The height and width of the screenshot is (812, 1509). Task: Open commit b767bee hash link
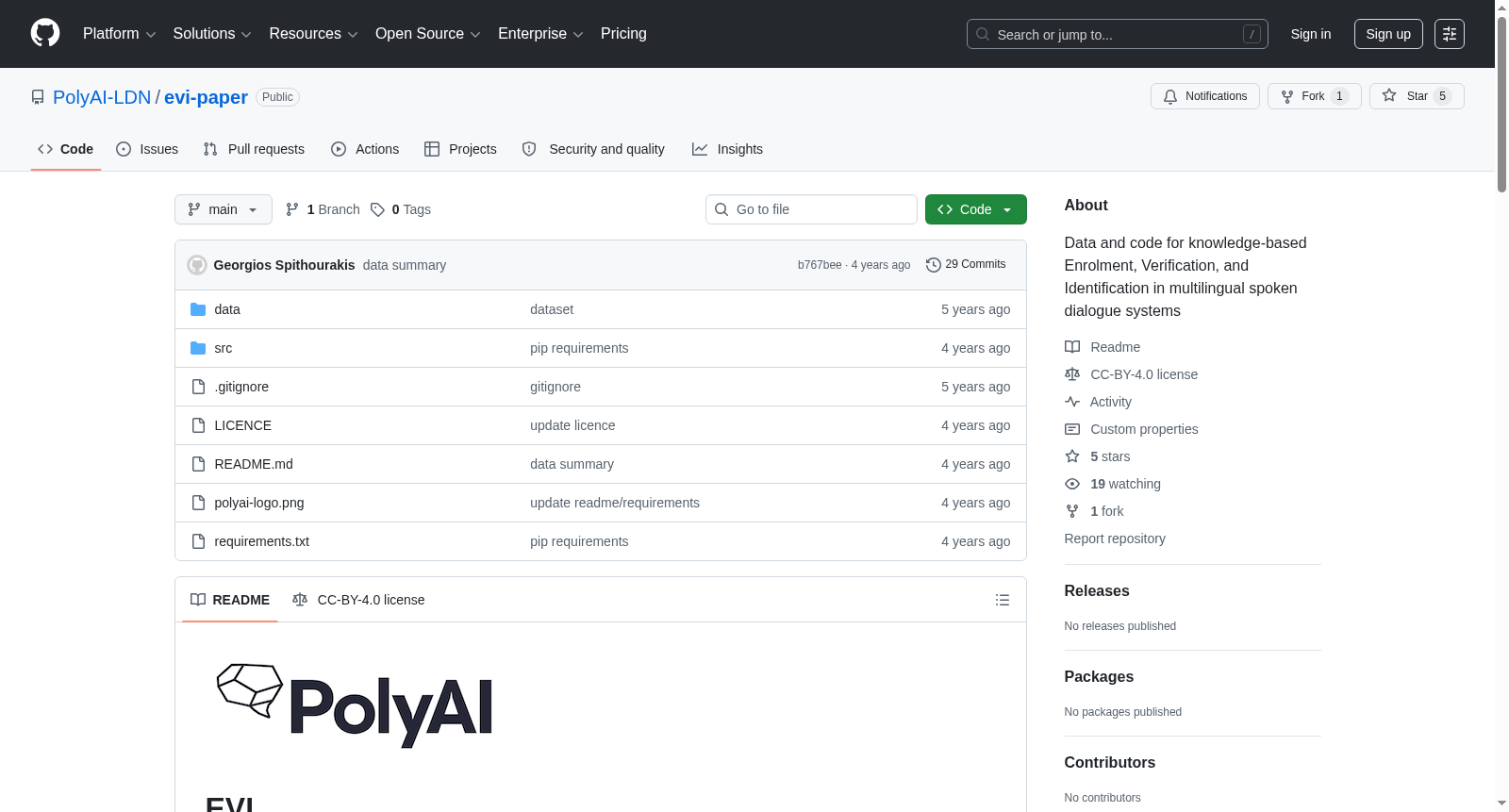click(x=820, y=265)
